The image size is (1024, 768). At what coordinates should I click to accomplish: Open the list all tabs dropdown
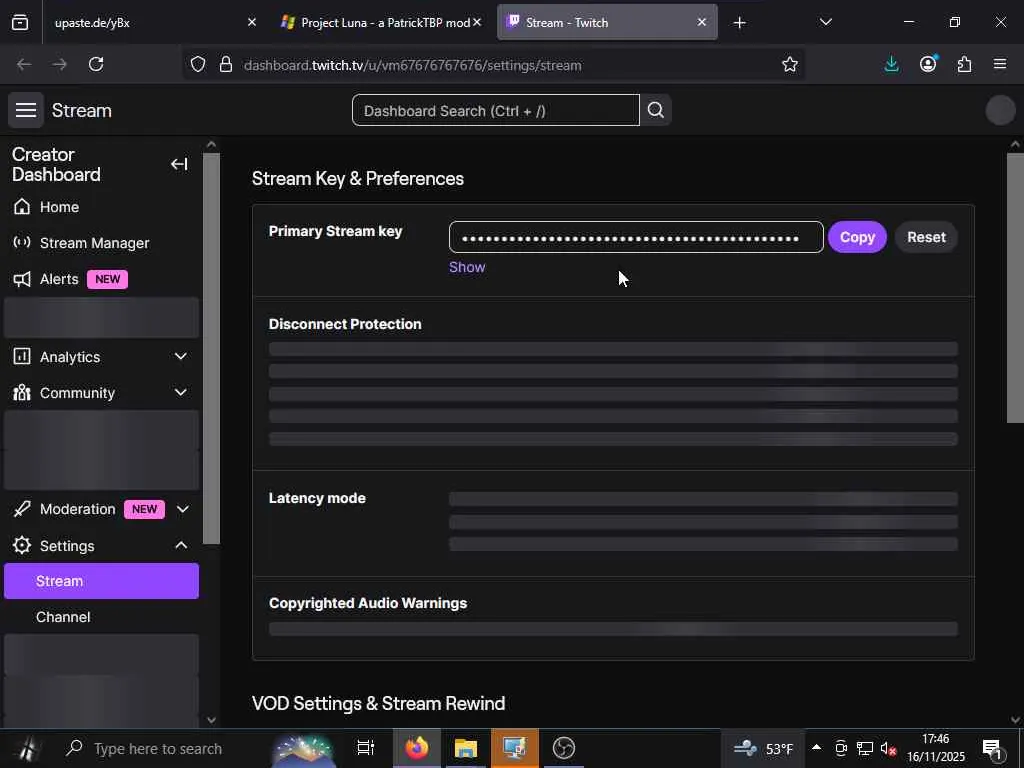[x=825, y=22]
